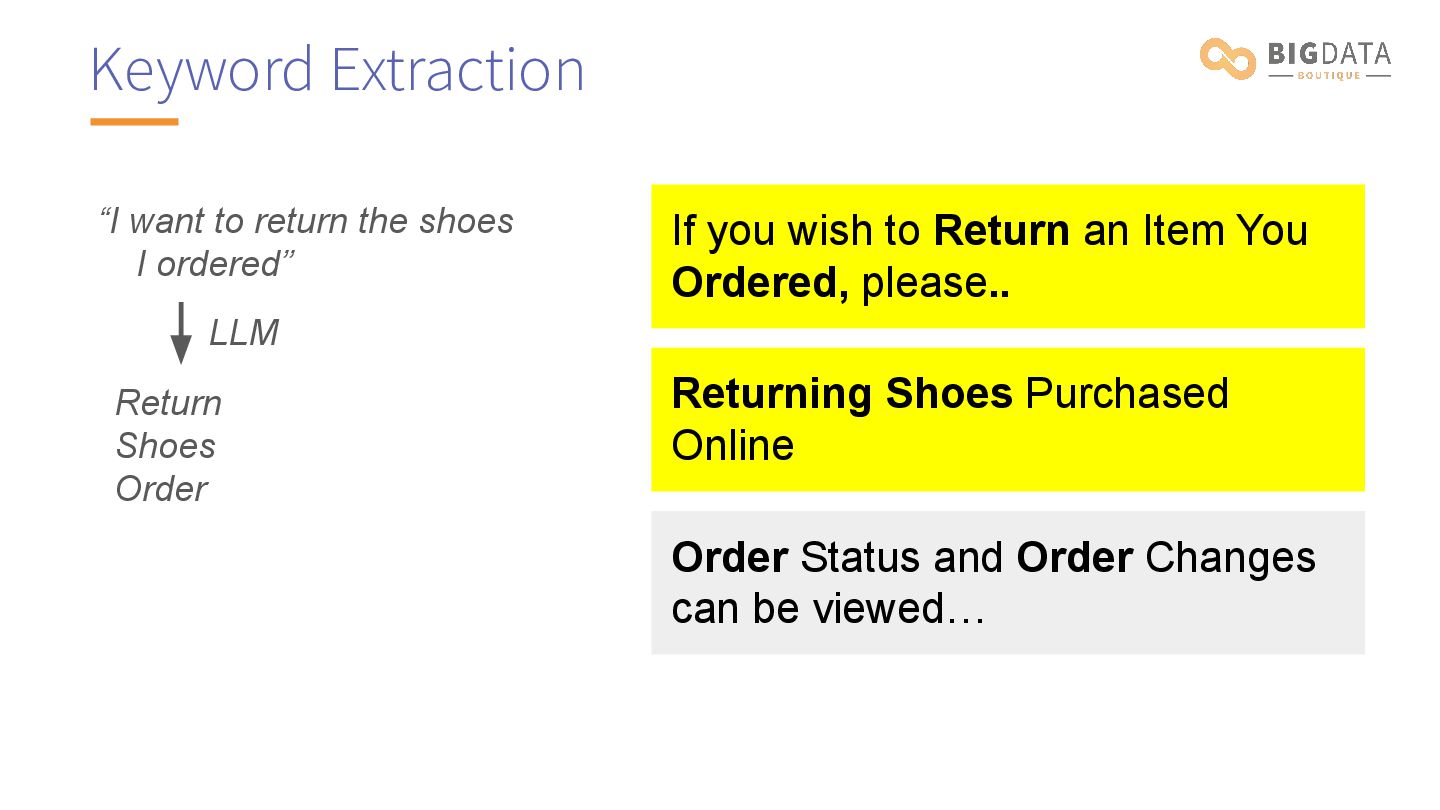Select the extracted keyword "Order"
Viewport: 1440px width, 810px height.
click(x=161, y=489)
